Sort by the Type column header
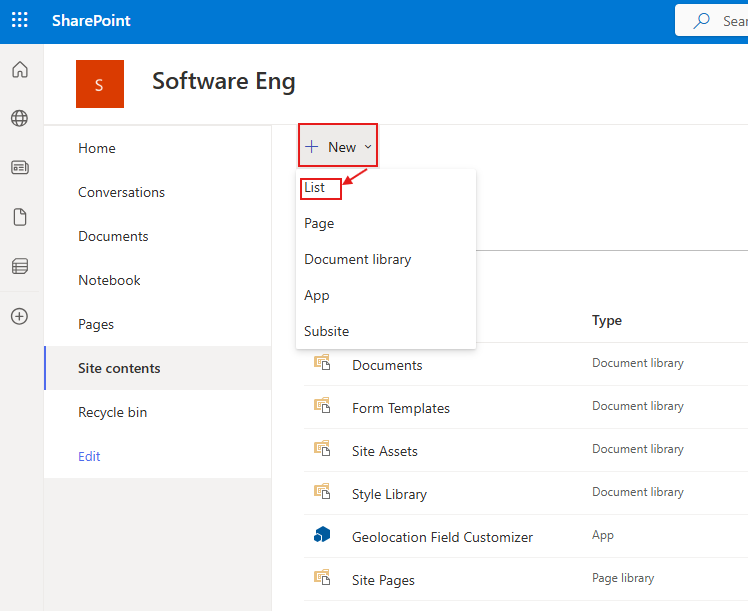This screenshot has height=611, width=748. [607, 321]
